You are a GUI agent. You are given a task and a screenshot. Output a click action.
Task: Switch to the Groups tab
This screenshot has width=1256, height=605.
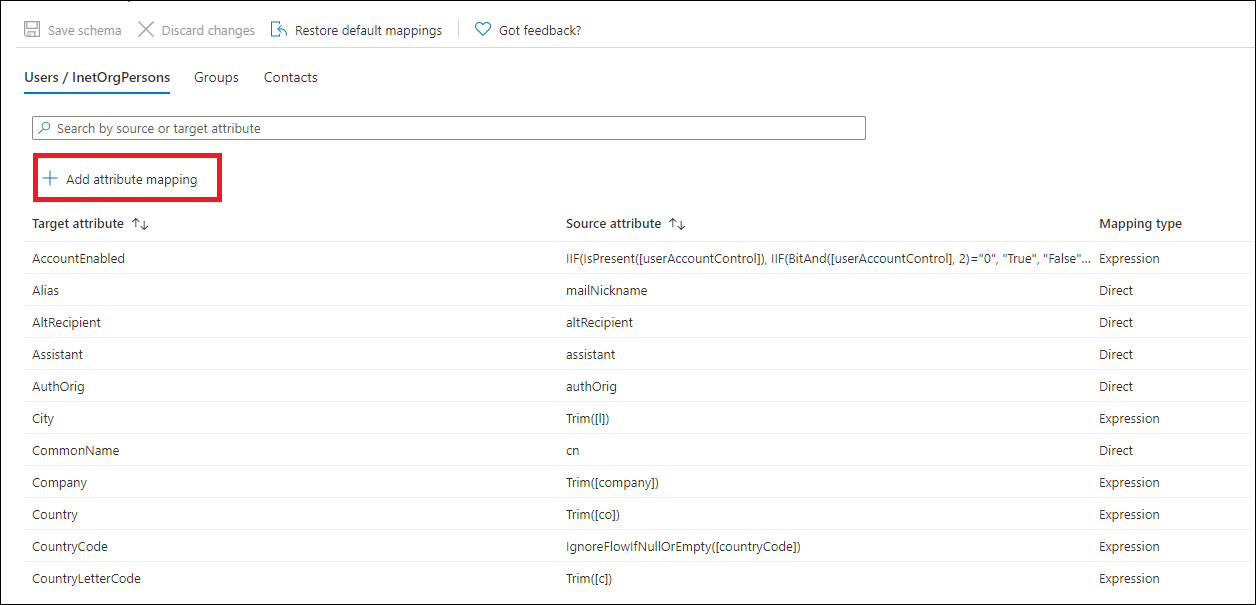[x=216, y=77]
